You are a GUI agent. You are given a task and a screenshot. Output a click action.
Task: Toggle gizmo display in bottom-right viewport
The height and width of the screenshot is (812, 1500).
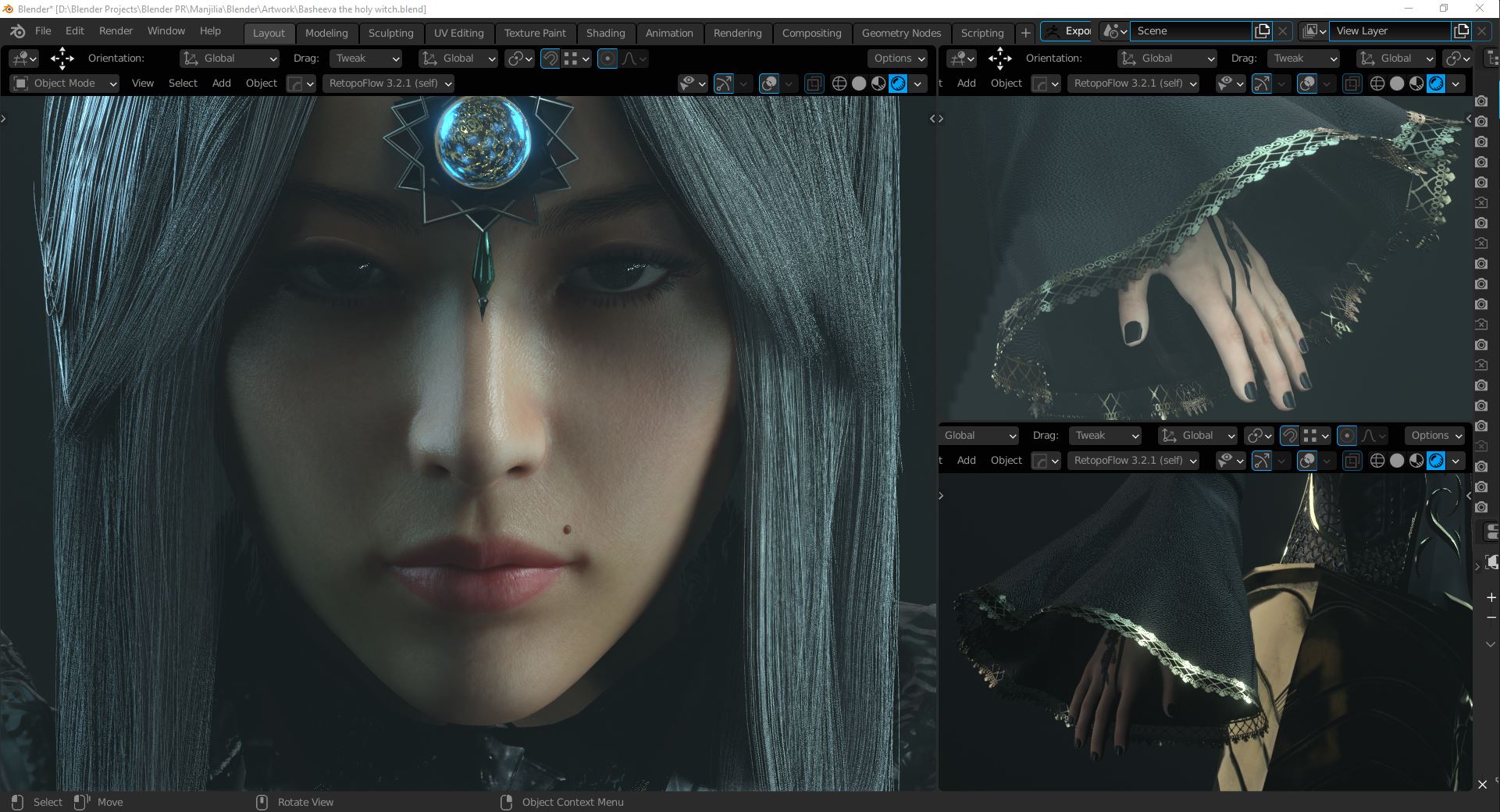click(x=1262, y=461)
